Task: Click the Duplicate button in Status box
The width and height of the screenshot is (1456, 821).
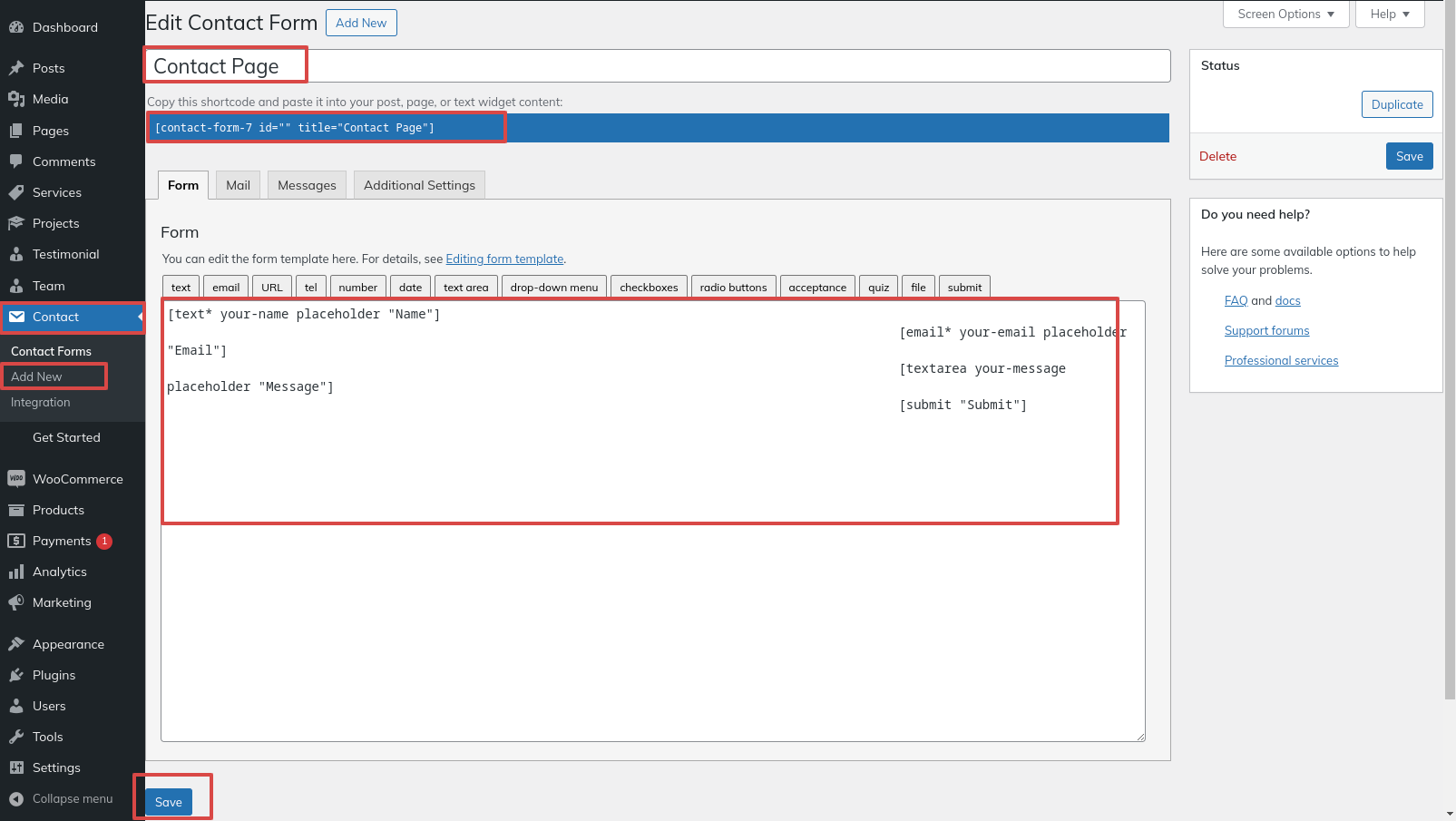Action: click(x=1396, y=104)
